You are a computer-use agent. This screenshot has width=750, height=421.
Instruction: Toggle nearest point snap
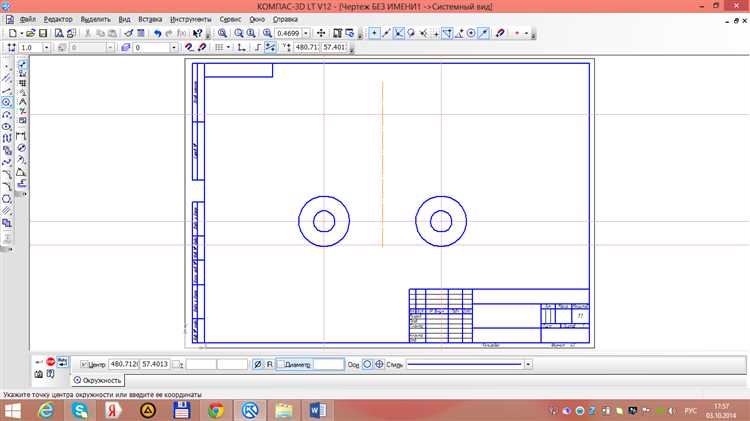point(374,33)
